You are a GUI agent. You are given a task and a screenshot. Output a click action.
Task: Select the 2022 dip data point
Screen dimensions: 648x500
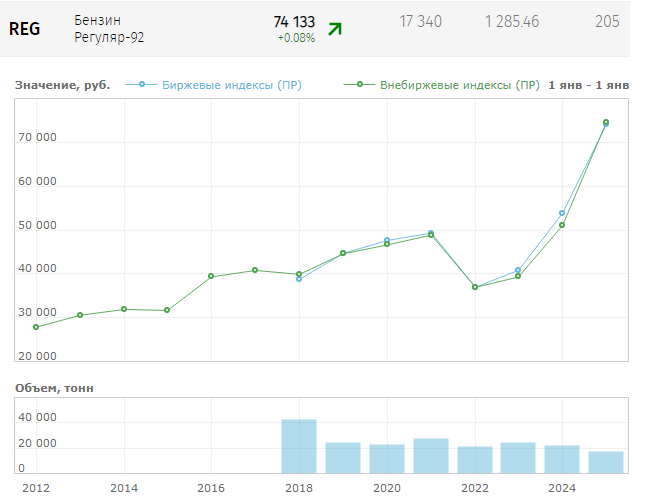point(475,287)
